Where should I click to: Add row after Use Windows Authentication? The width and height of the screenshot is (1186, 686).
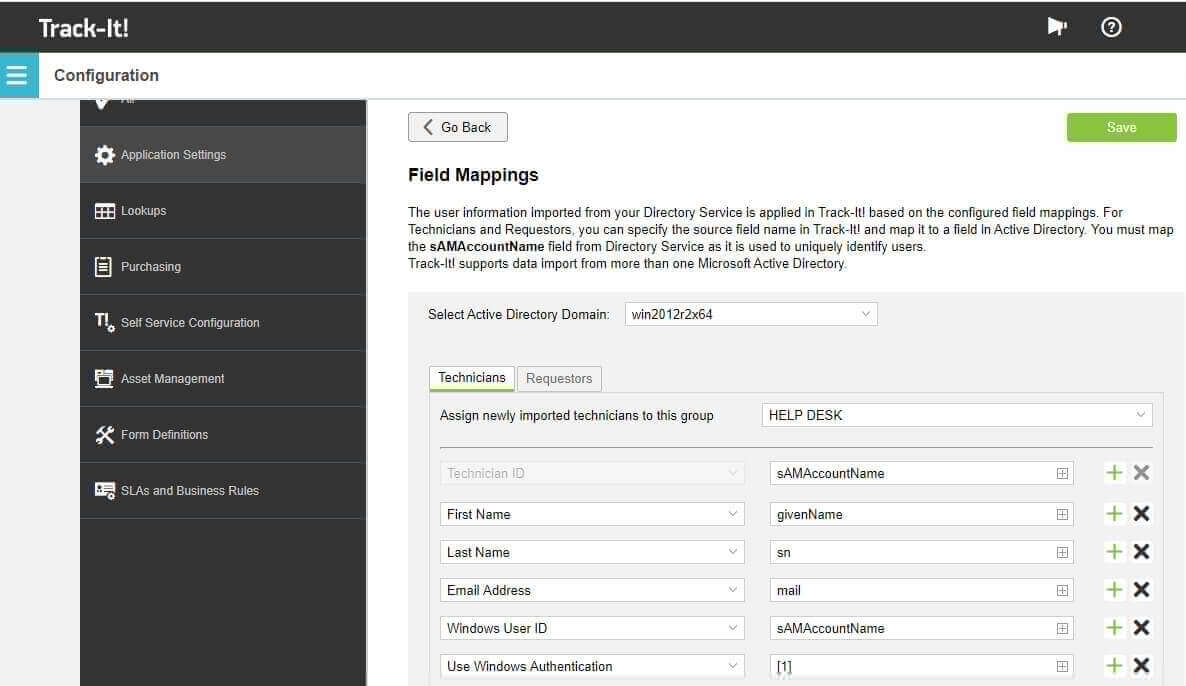(x=1113, y=666)
